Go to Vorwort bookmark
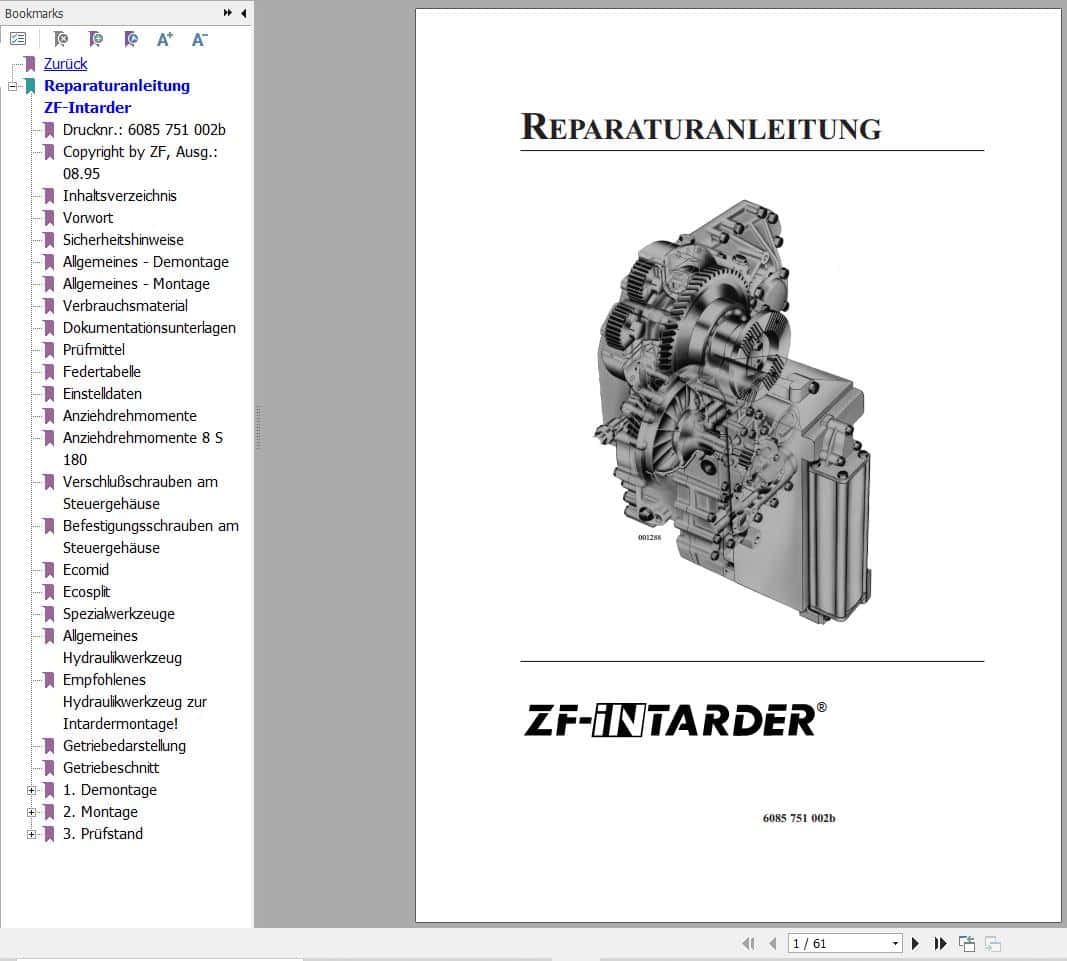 click(x=88, y=218)
